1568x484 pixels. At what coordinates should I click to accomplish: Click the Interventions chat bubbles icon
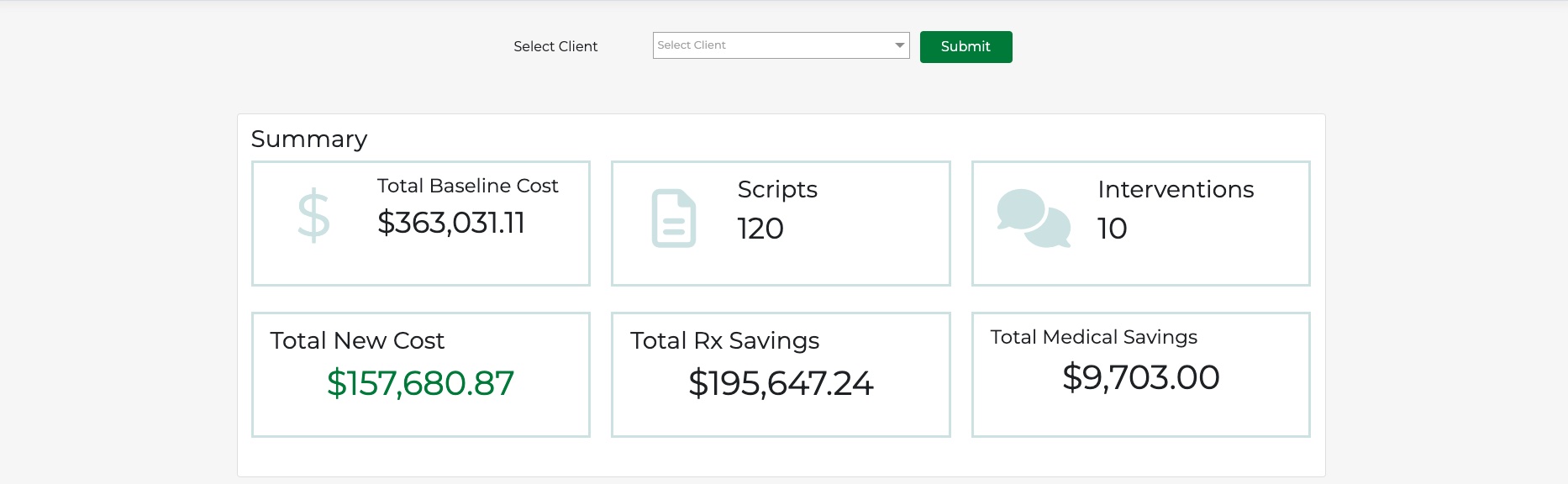click(x=1033, y=218)
